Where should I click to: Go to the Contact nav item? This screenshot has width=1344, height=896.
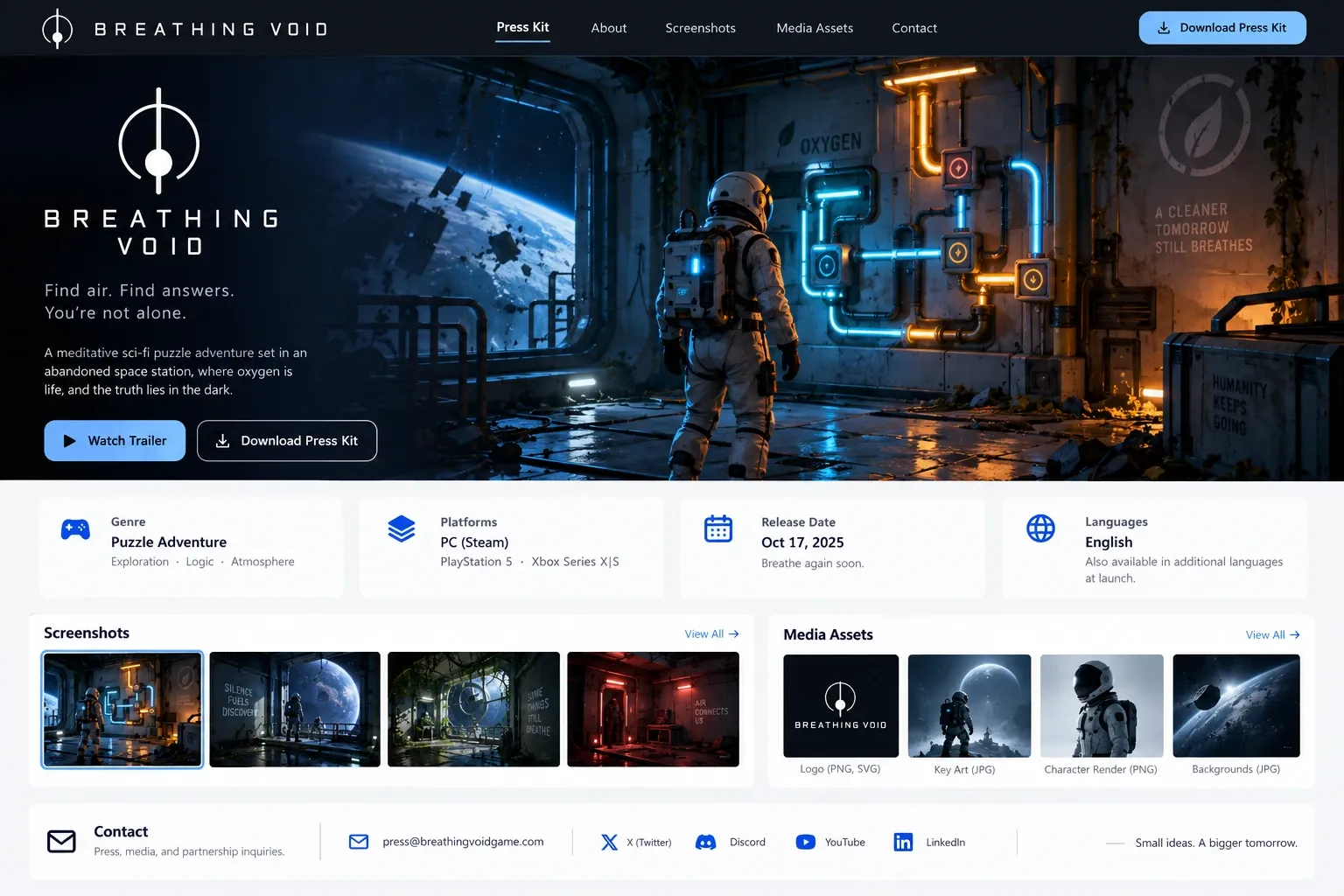point(914,28)
